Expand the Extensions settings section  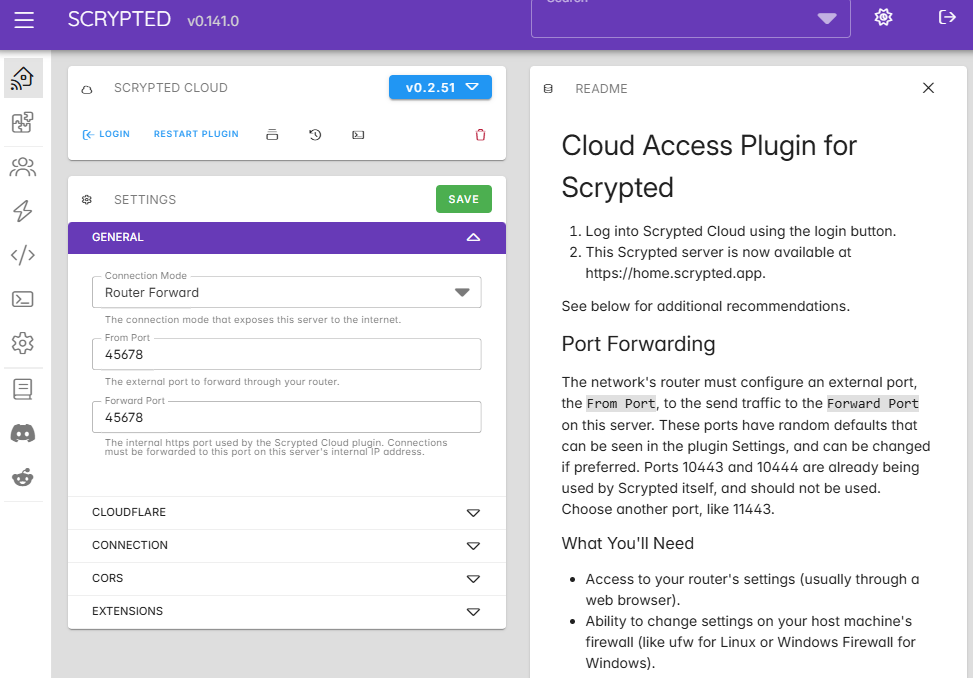286,612
